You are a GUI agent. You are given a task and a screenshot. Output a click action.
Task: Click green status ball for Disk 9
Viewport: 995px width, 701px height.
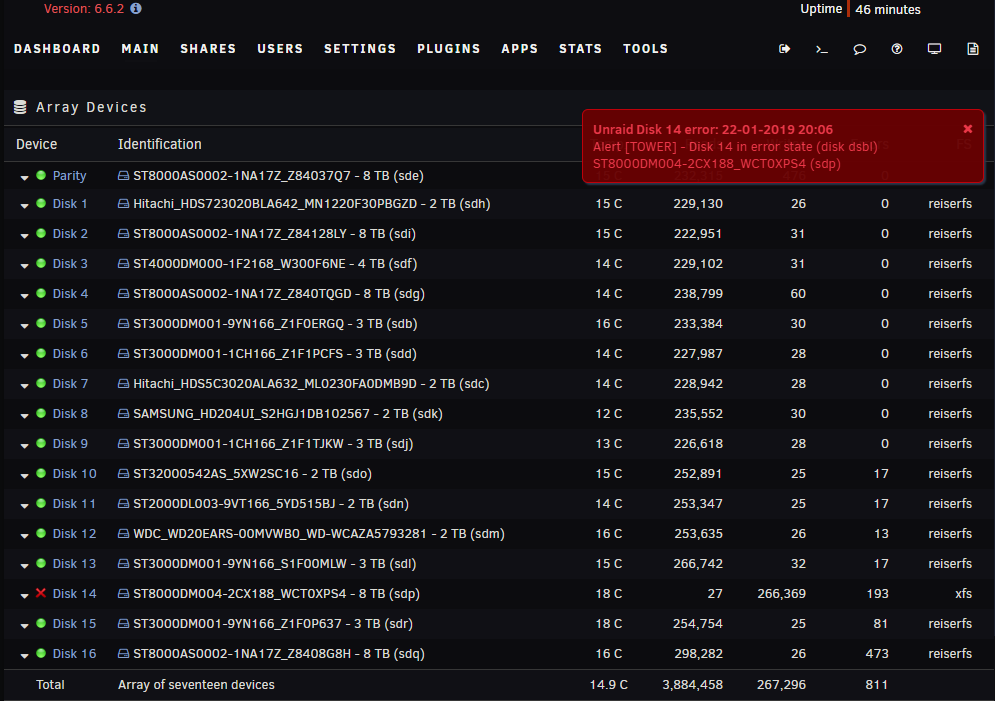point(41,443)
